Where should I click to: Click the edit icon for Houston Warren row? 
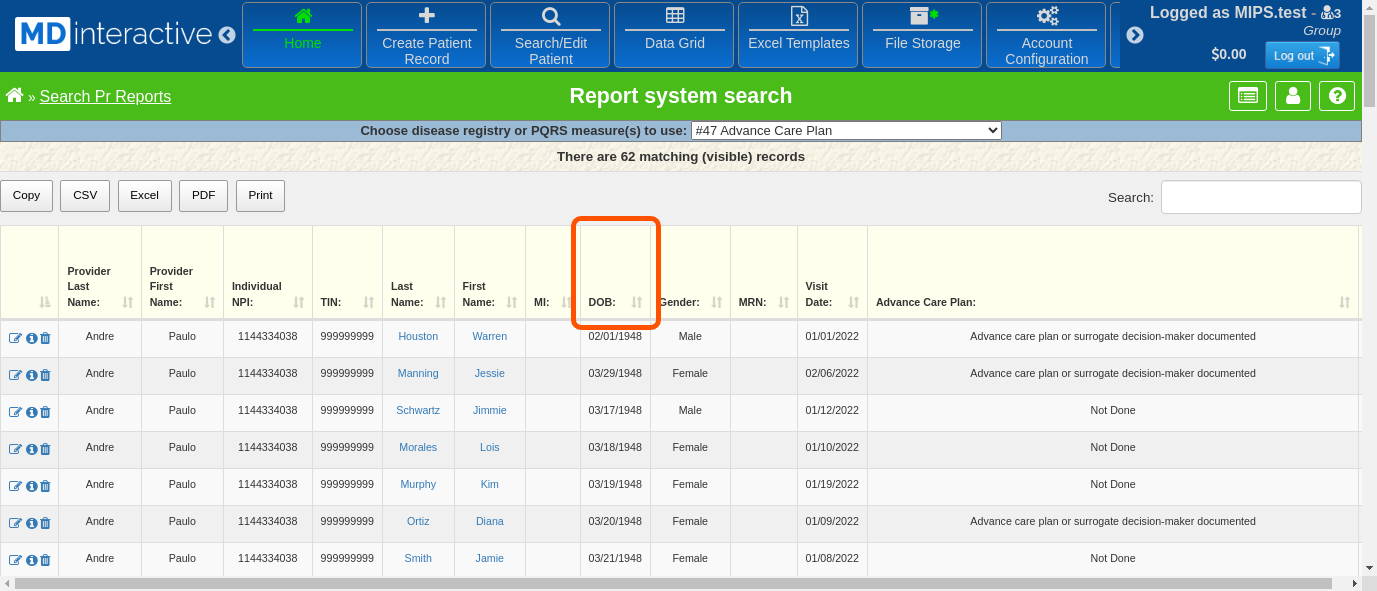[x=15, y=338]
